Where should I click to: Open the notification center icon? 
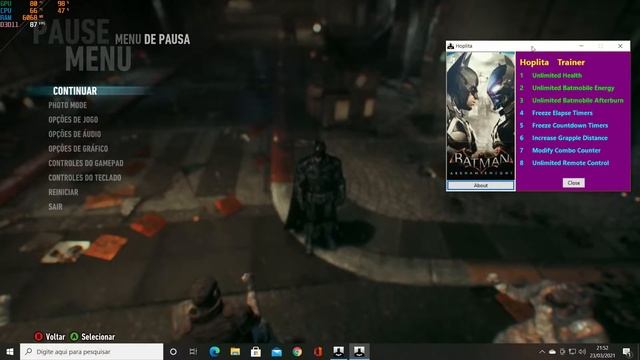click(x=627, y=351)
